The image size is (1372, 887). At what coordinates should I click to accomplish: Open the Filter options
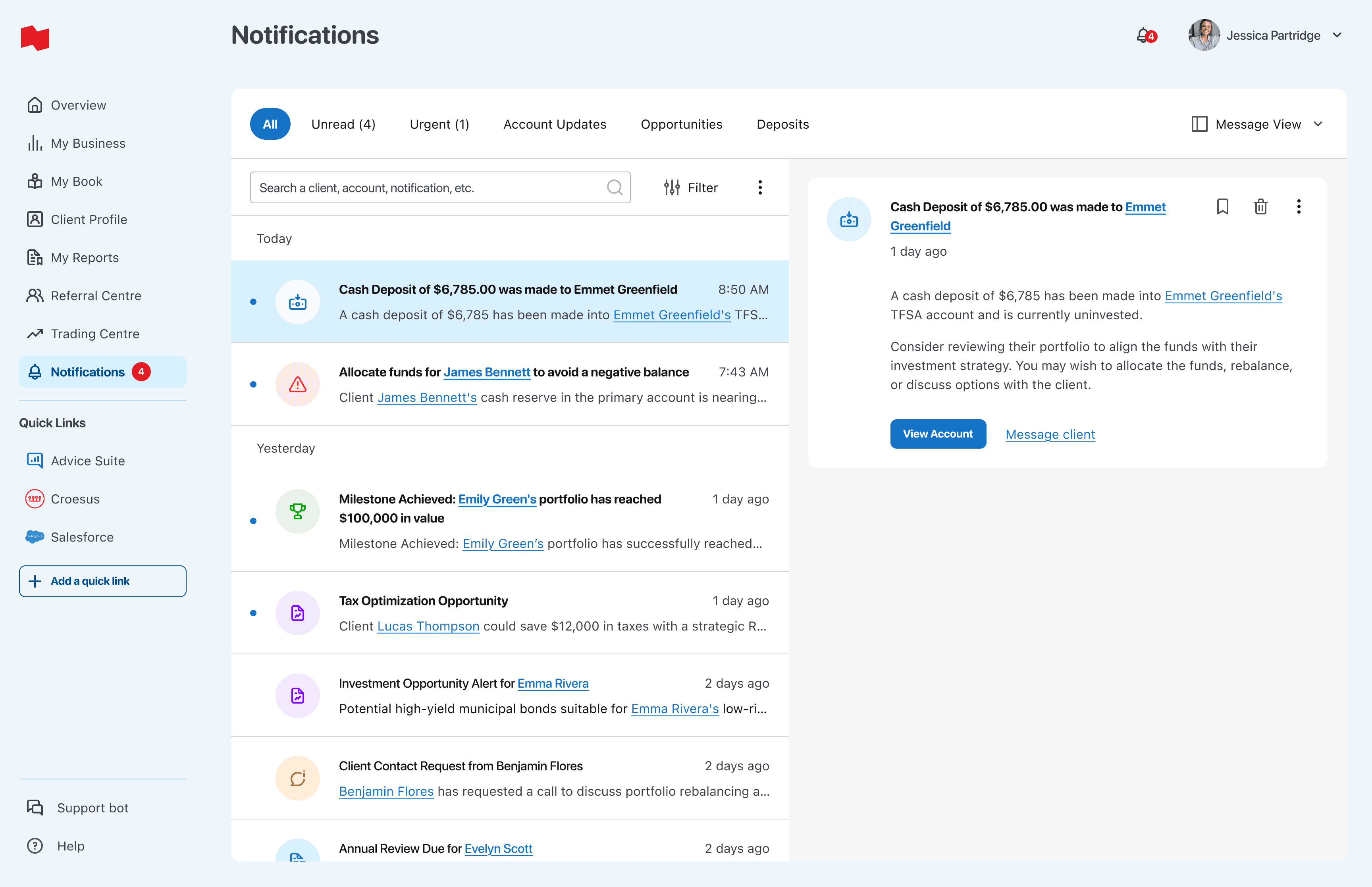tap(690, 188)
